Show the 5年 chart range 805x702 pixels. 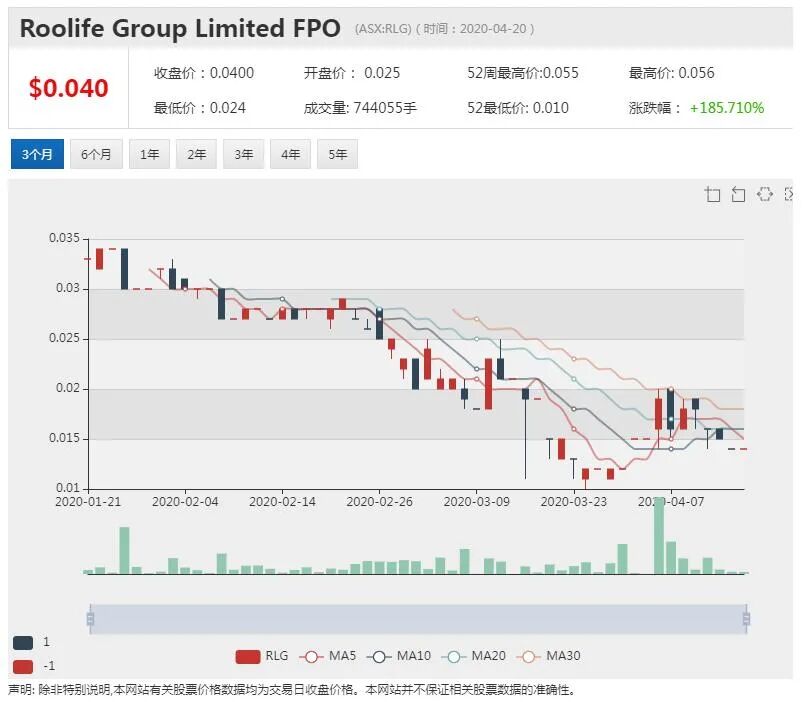pyautogui.click(x=338, y=154)
